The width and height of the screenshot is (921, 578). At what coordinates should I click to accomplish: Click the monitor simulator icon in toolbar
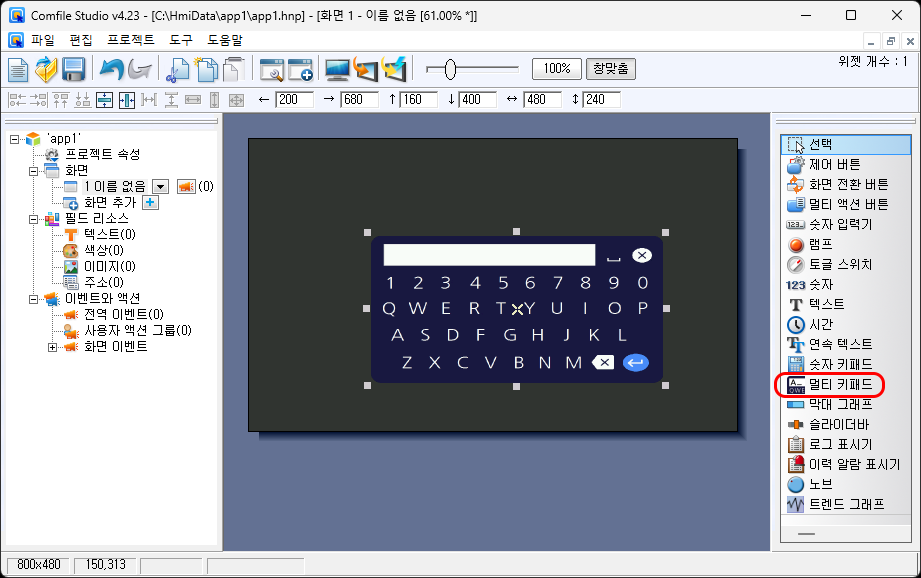click(x=337, y=69)
